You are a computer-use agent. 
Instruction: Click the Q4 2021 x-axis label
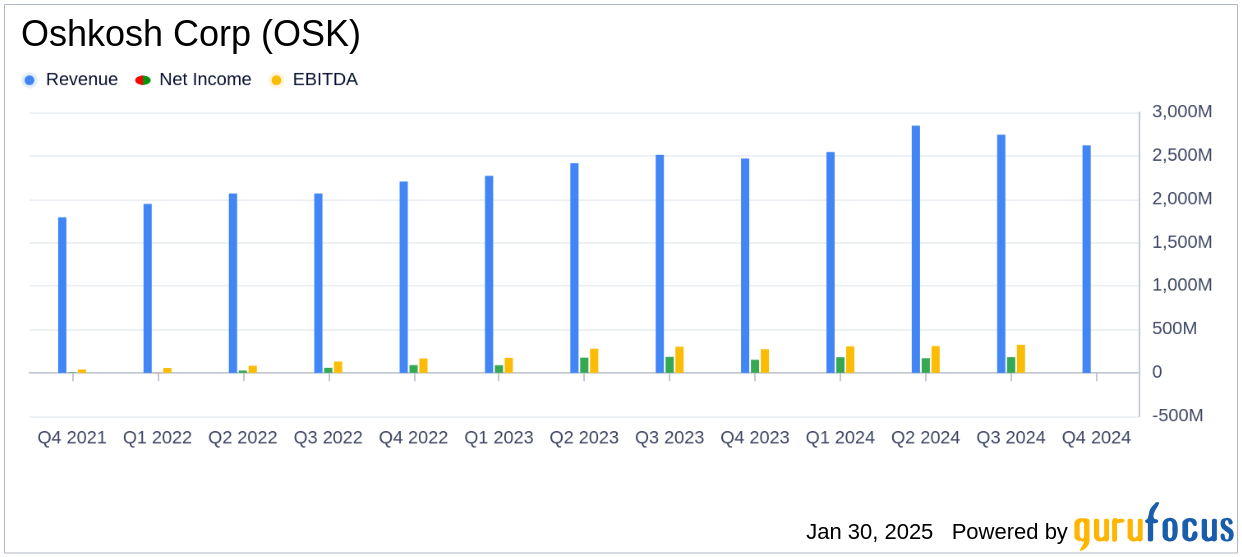pyautogui.click(x=72, y=438)
